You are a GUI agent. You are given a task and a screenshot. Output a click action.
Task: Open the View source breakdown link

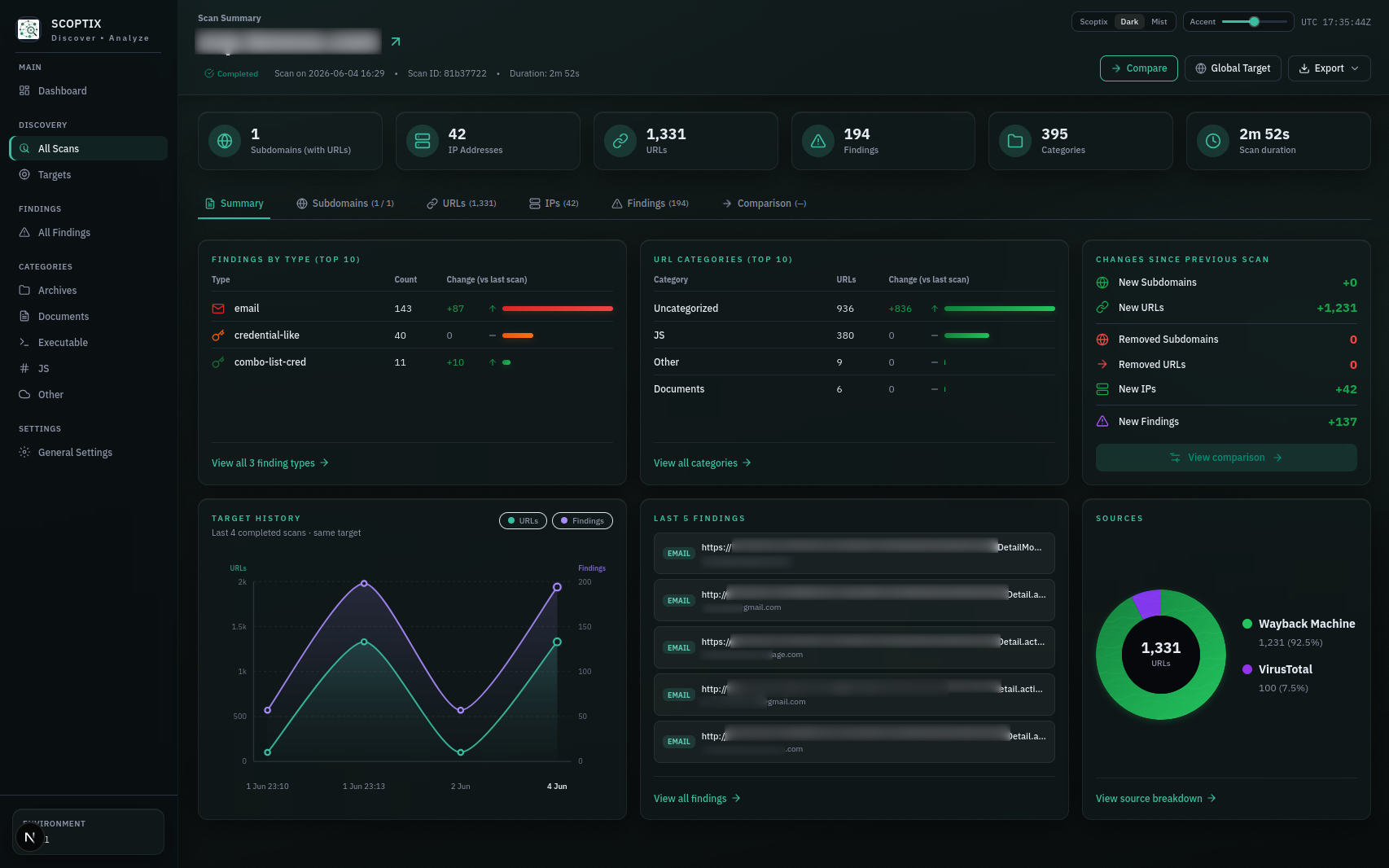[1156, 799]
